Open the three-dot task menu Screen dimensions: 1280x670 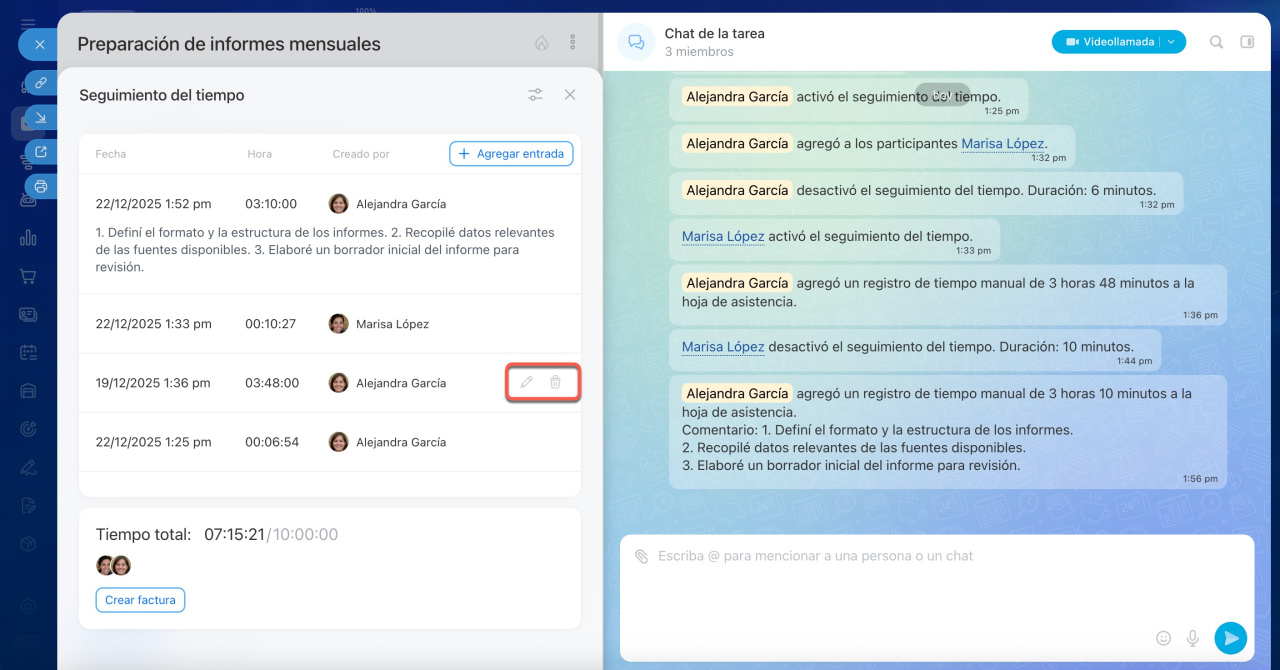[572, 43]
